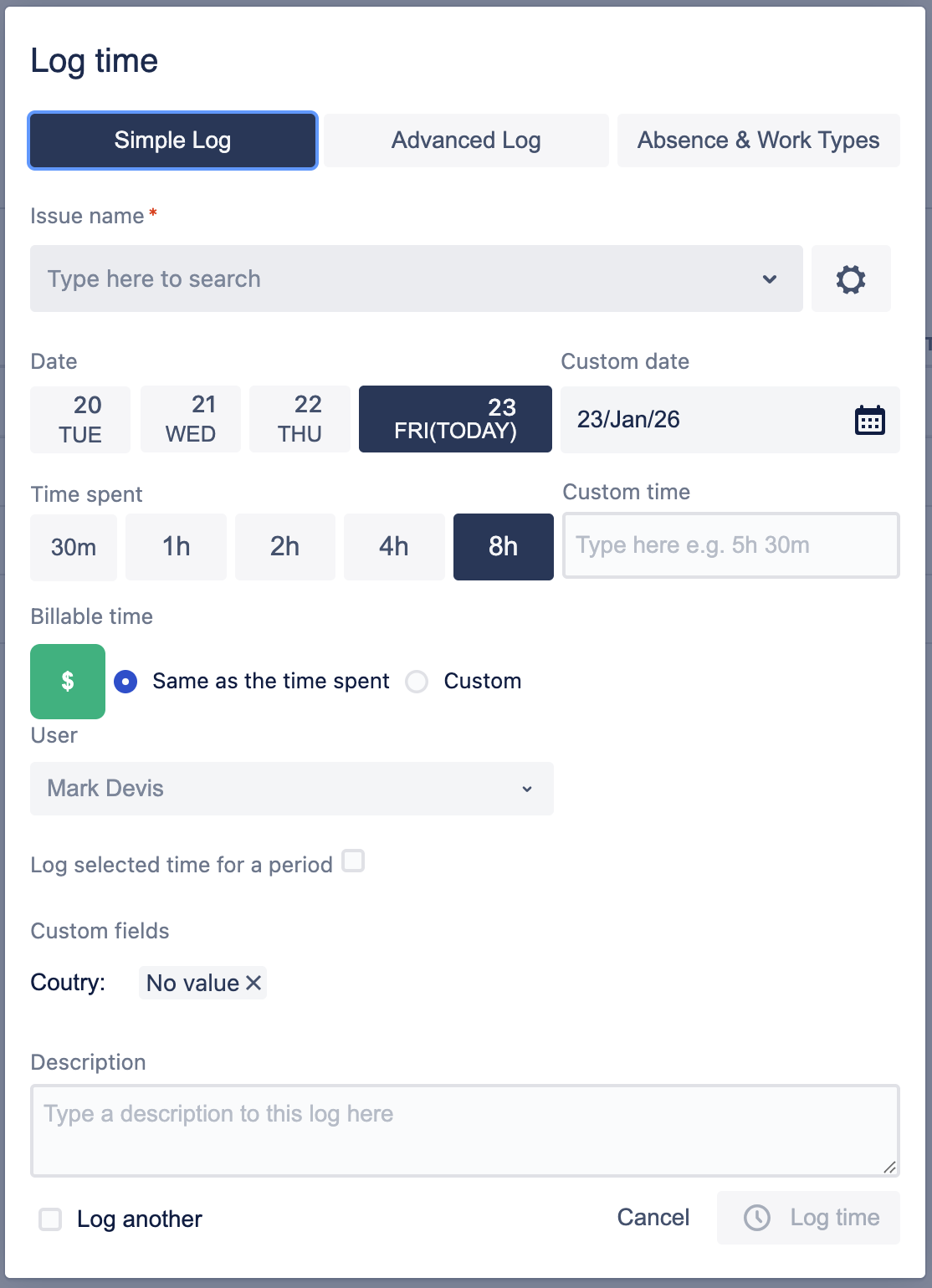Pick date 22 THU
The height and width of the screenshot is (1288, 932).
[300, 419]
